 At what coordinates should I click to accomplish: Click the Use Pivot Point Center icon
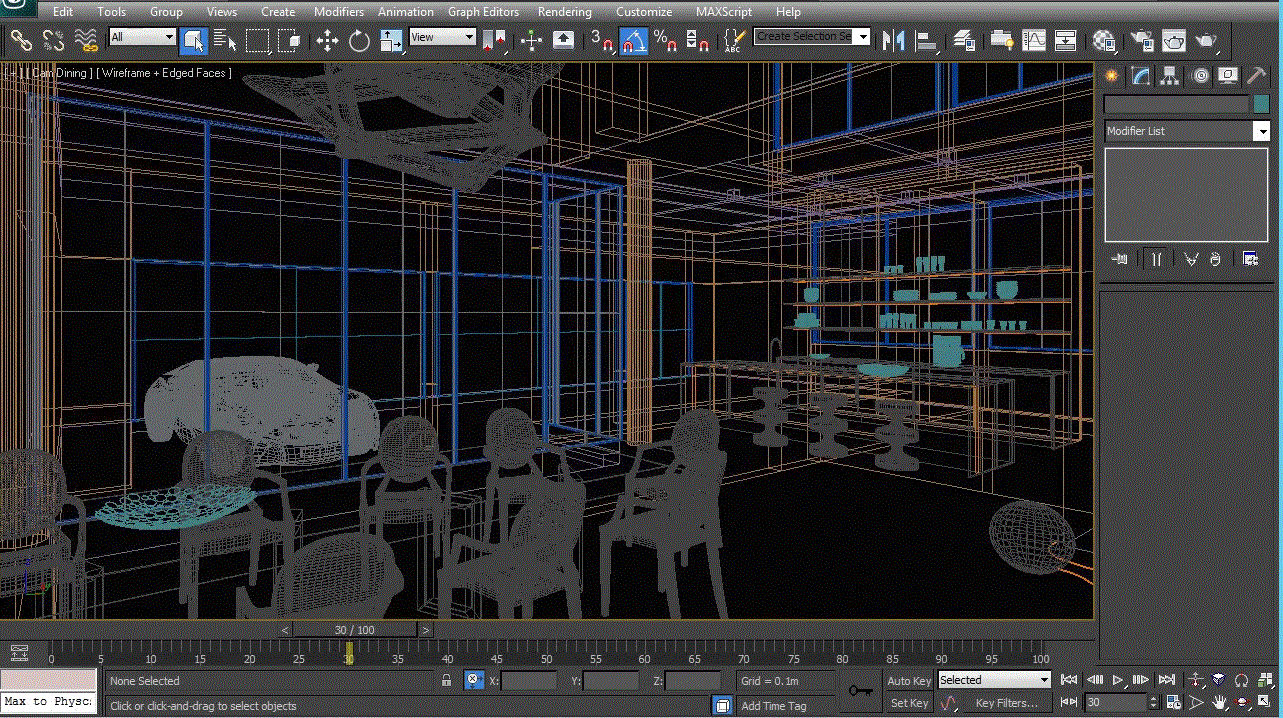tap(494, 40)
